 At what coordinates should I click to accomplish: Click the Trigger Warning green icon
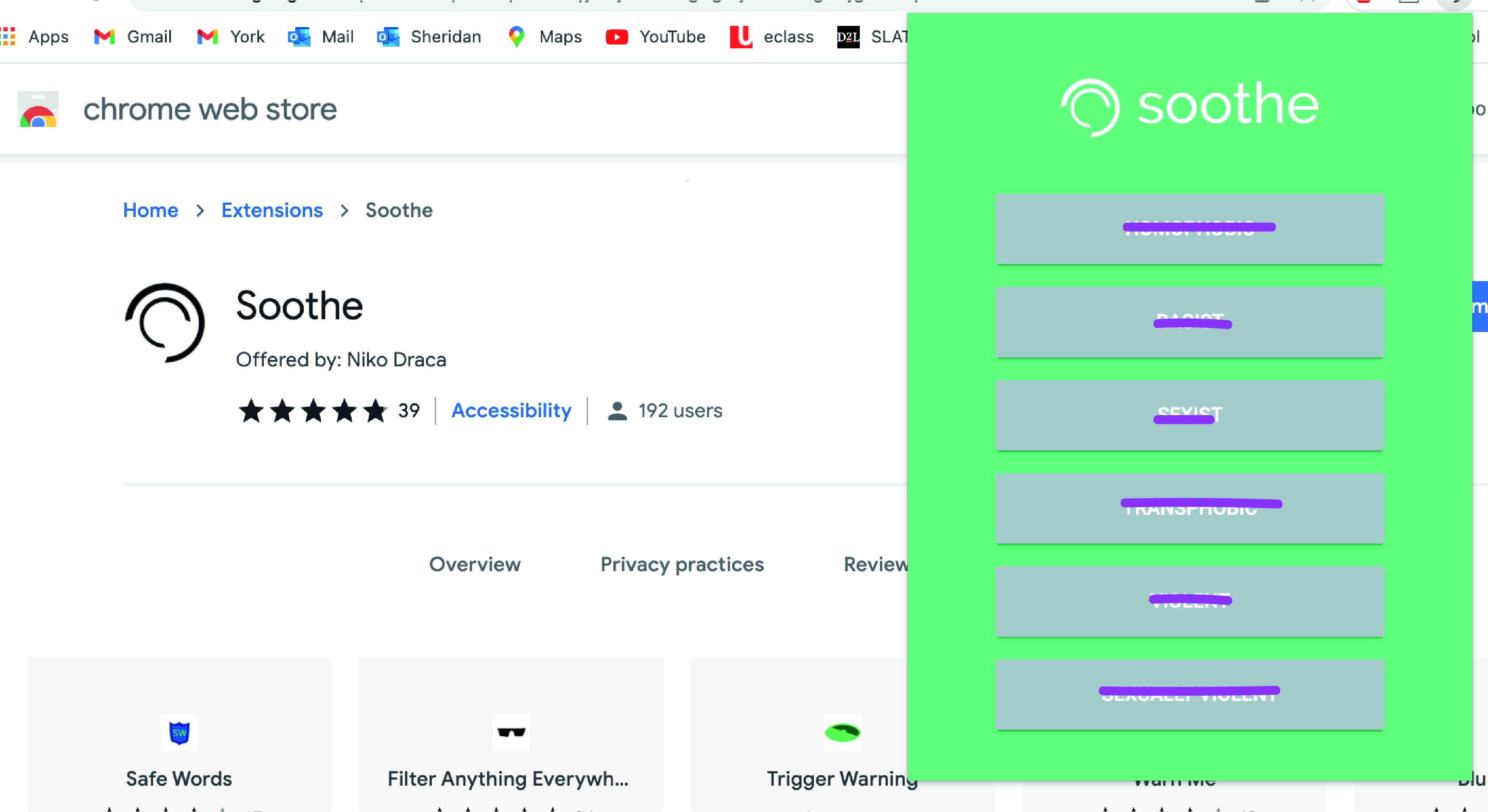[x=842, y=732]
